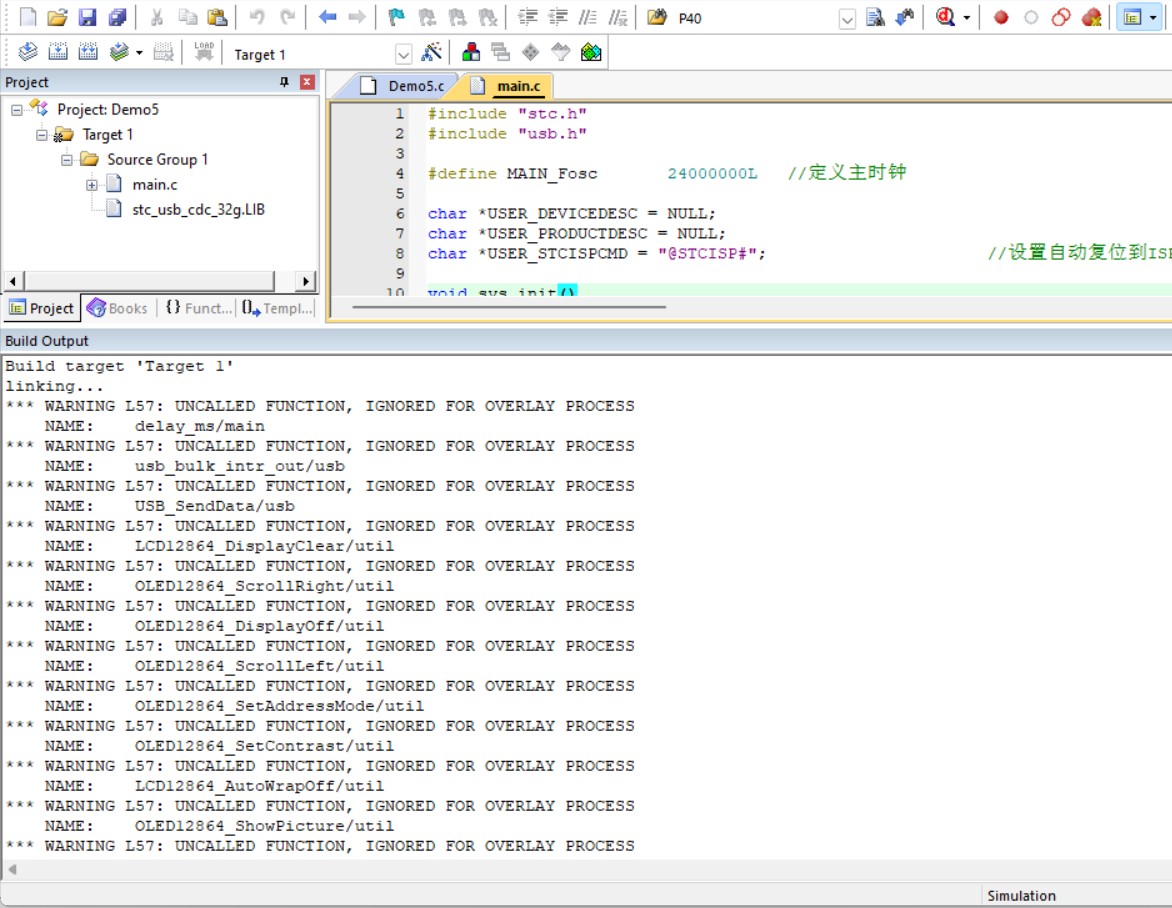The width and height of the screenshot is (1172, 908).
Task: Open the Target 1 selection dropdown
Action: coord(403,54)
